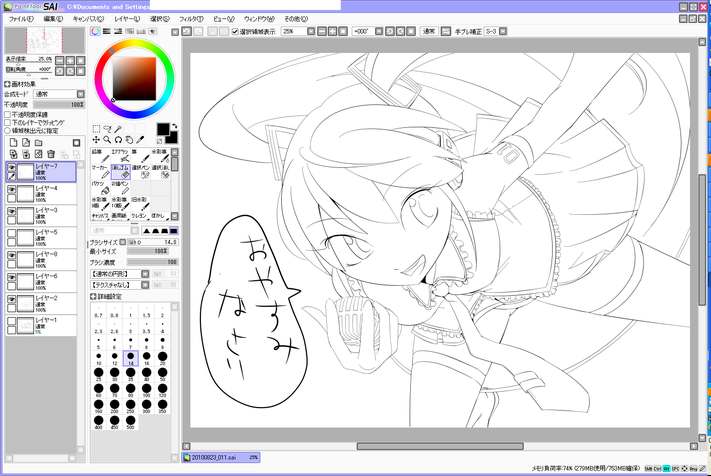Image resolution: width=711 pixels, height=476 pixels.
Task: Choose the Bucket (バケツ) fill tool
Action: [x=101, y=188]
